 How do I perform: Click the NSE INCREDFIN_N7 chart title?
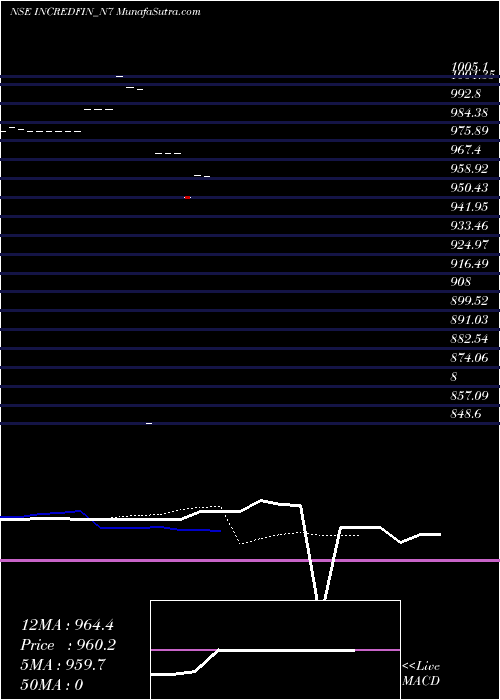pos(105,12)
